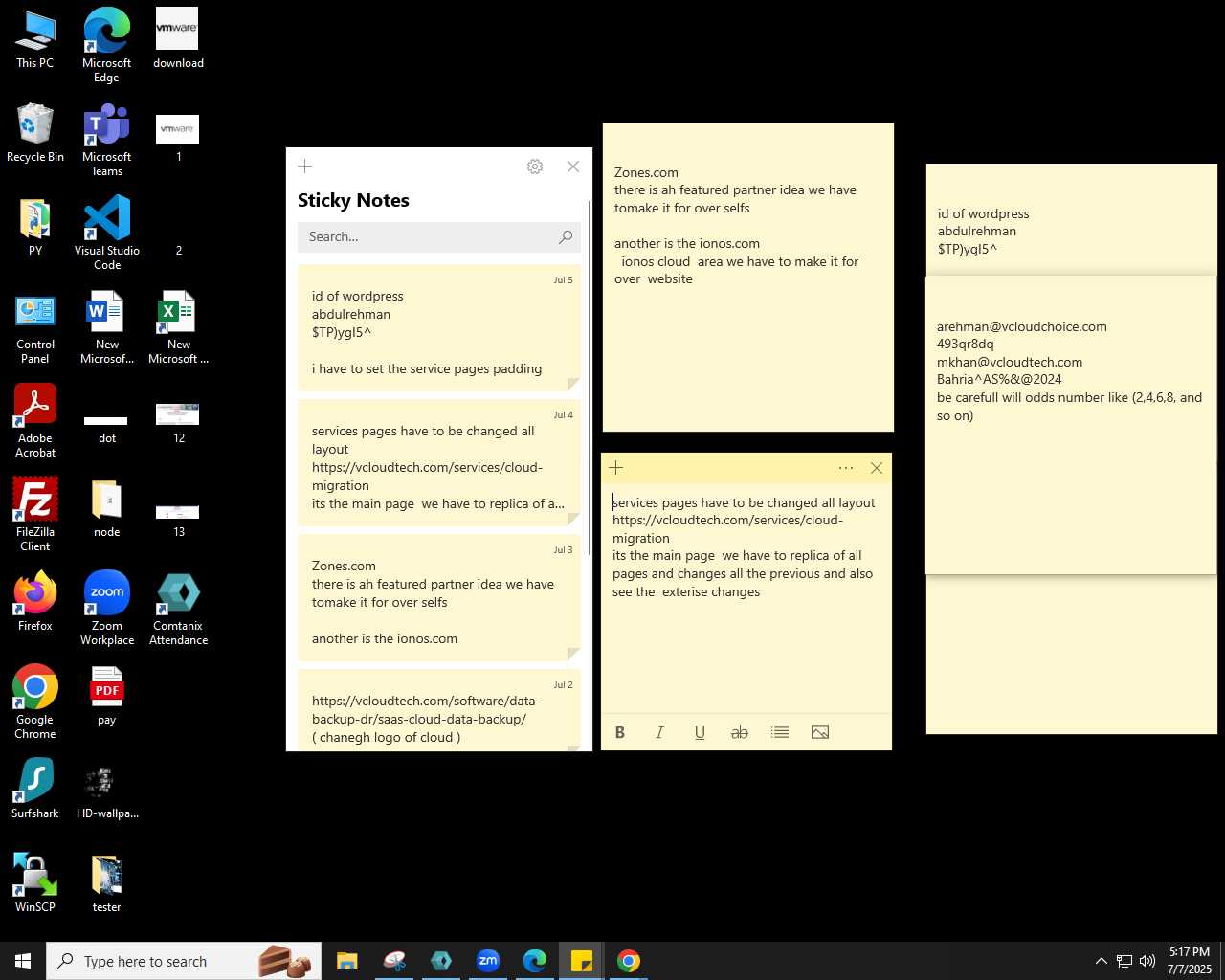This screenshot has width=1225, height=980.
Task: Open Zoom from the taskbar
Action: click(488, 961)
